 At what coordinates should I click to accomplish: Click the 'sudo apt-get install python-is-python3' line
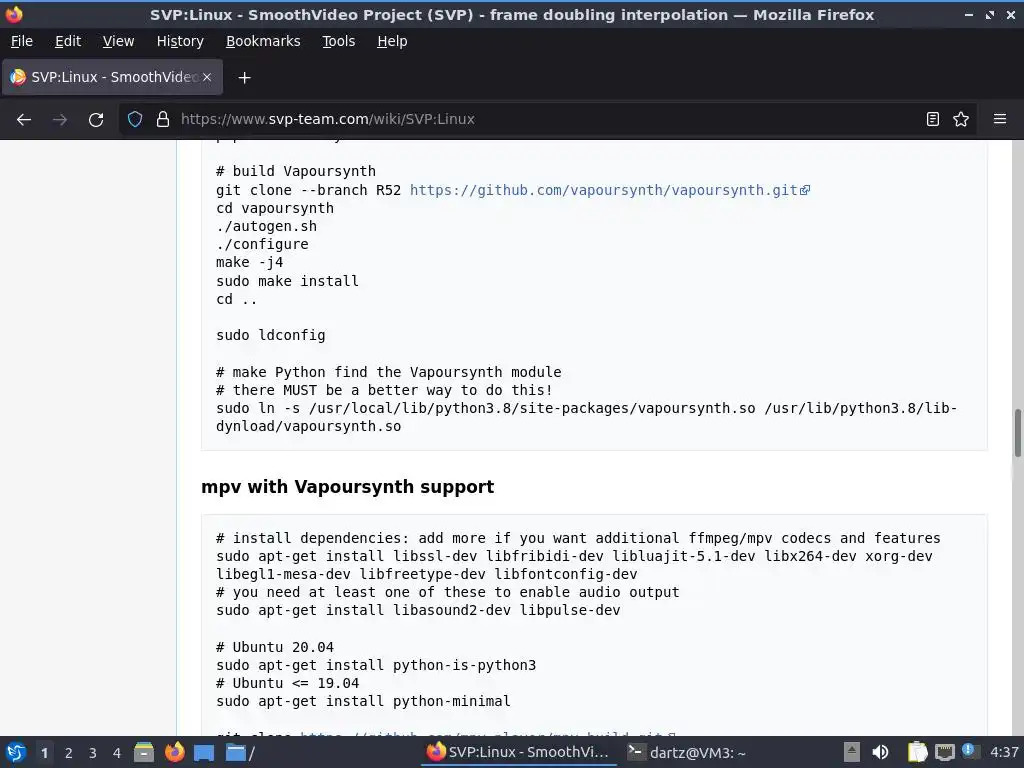click(x=376, y=665)
